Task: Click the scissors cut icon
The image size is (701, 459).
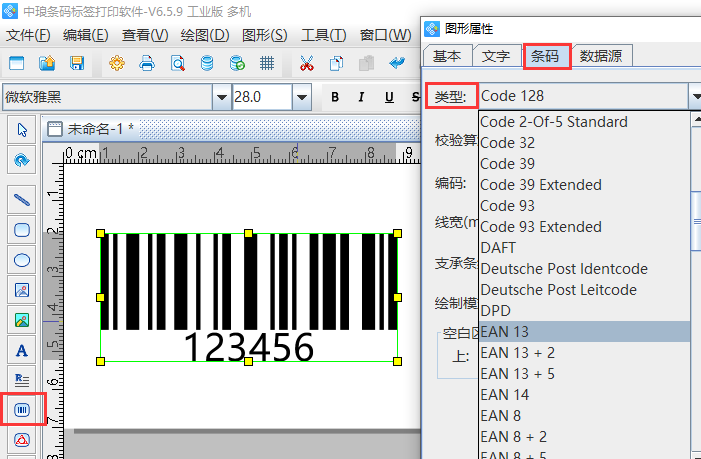Action: [307, 64]
